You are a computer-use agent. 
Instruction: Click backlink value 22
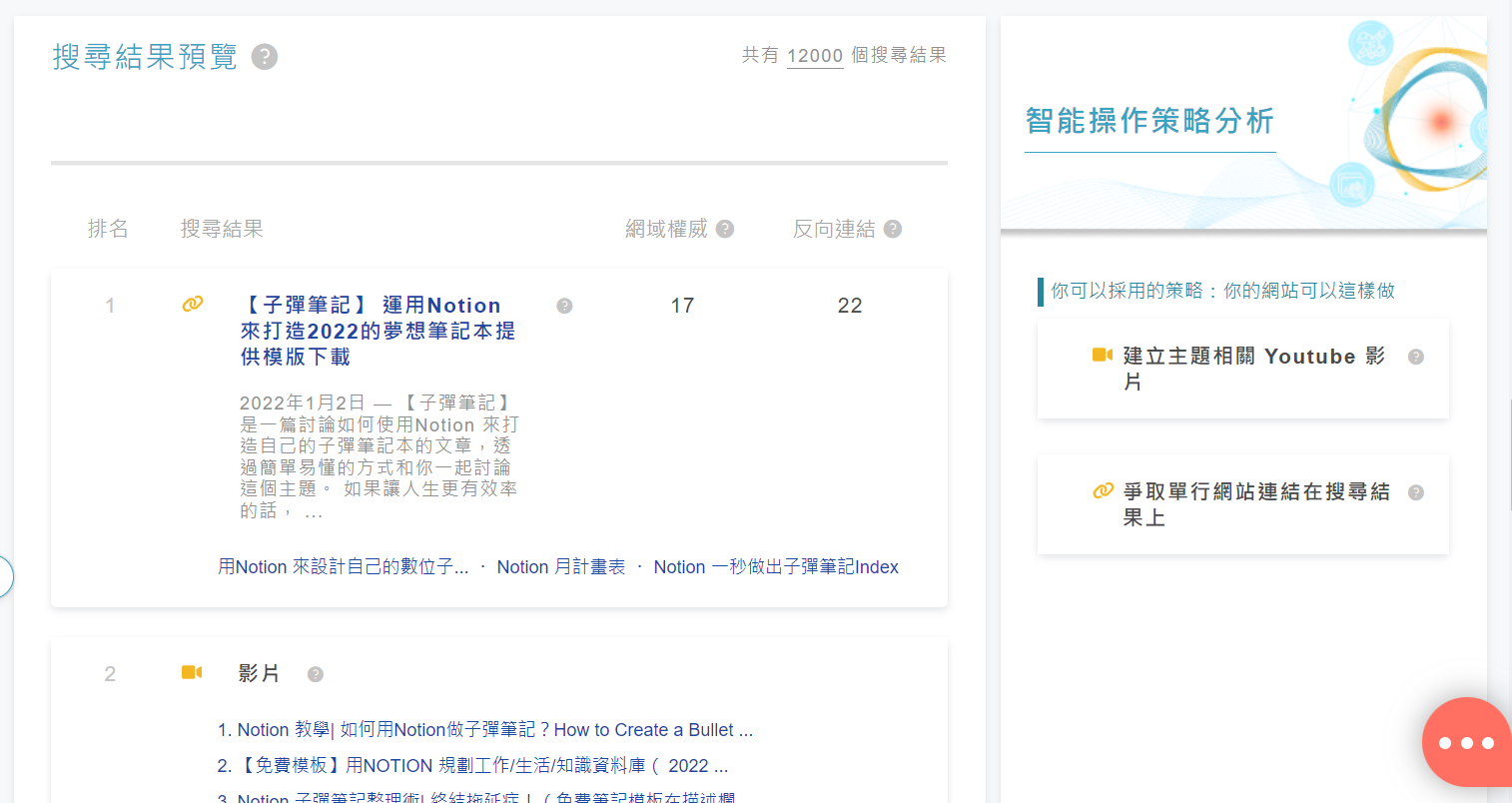(850, 306)
